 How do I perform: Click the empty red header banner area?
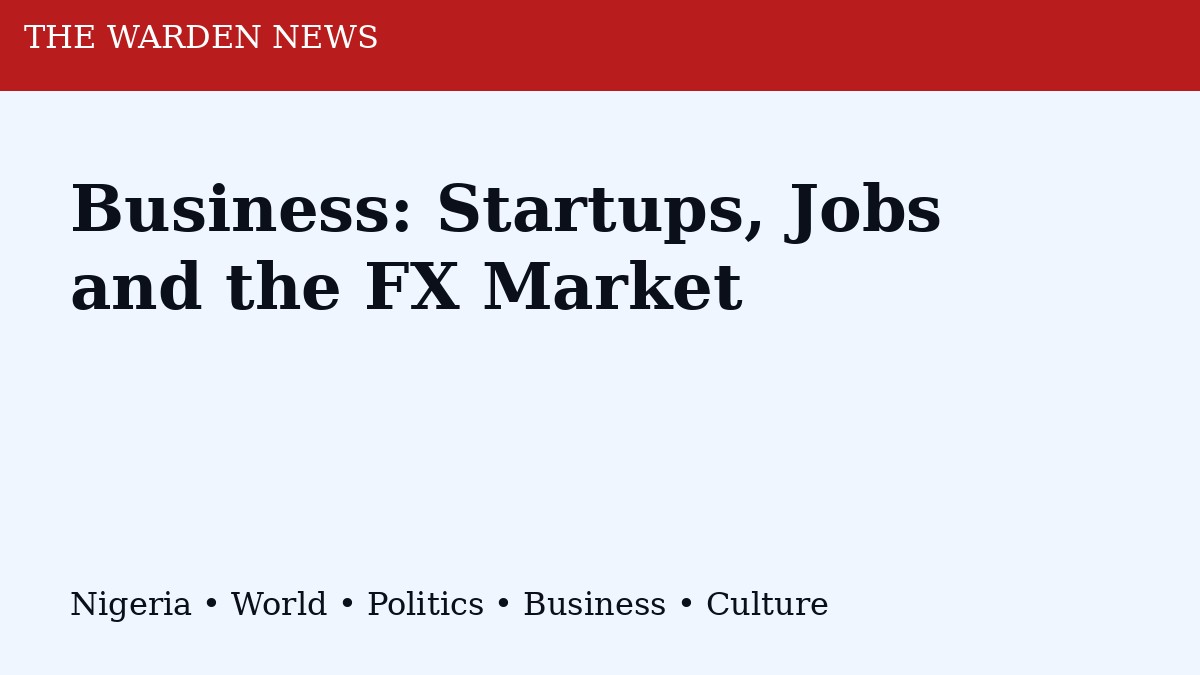[x=800, y=45]
